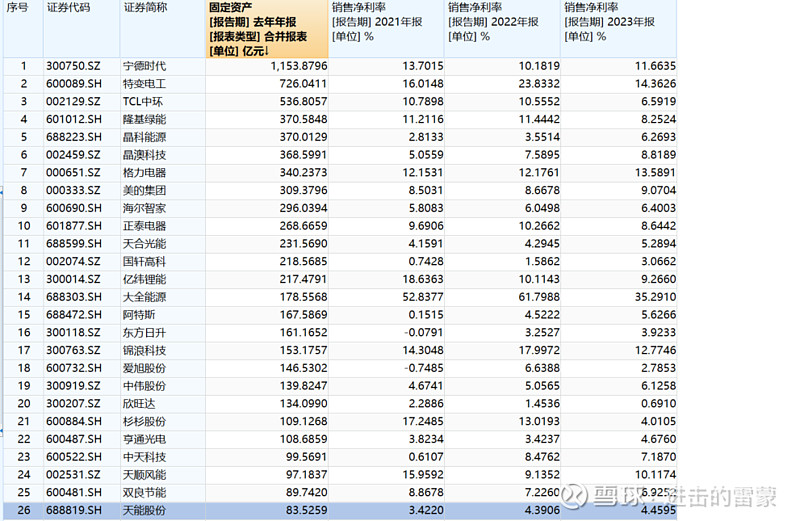Viewport: 800px width, 521px height.
Task: Select the 晶澳科技 name cell
Action: [x=144, y=155]
